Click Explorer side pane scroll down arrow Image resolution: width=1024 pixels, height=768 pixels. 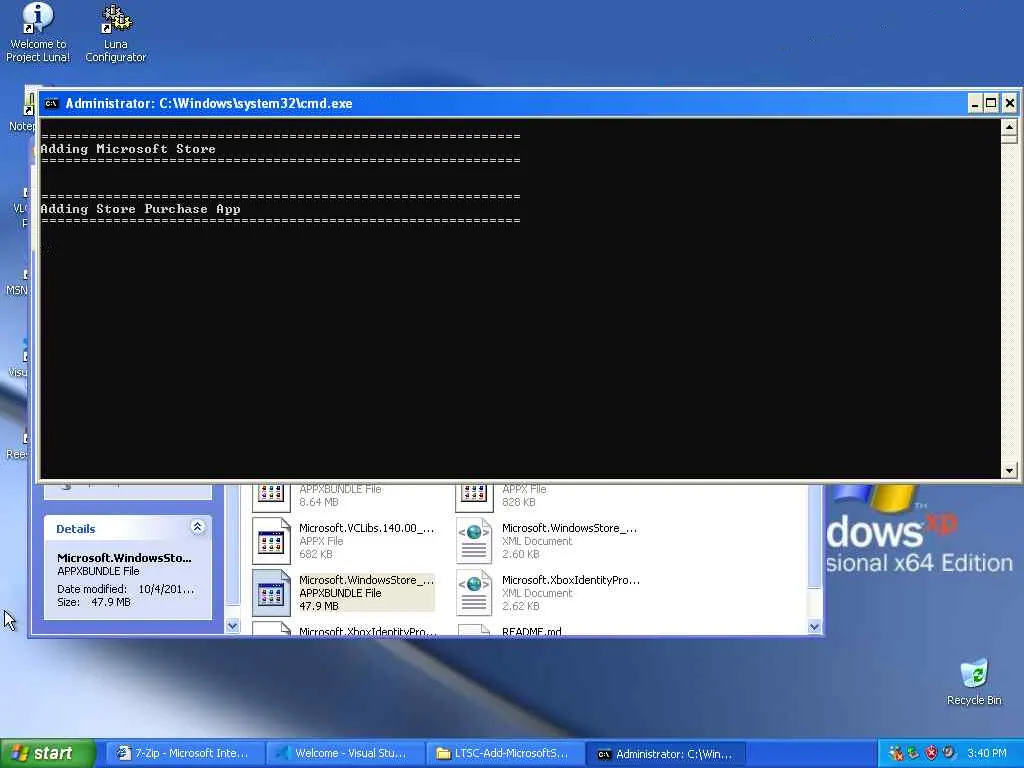coord(232,626)
